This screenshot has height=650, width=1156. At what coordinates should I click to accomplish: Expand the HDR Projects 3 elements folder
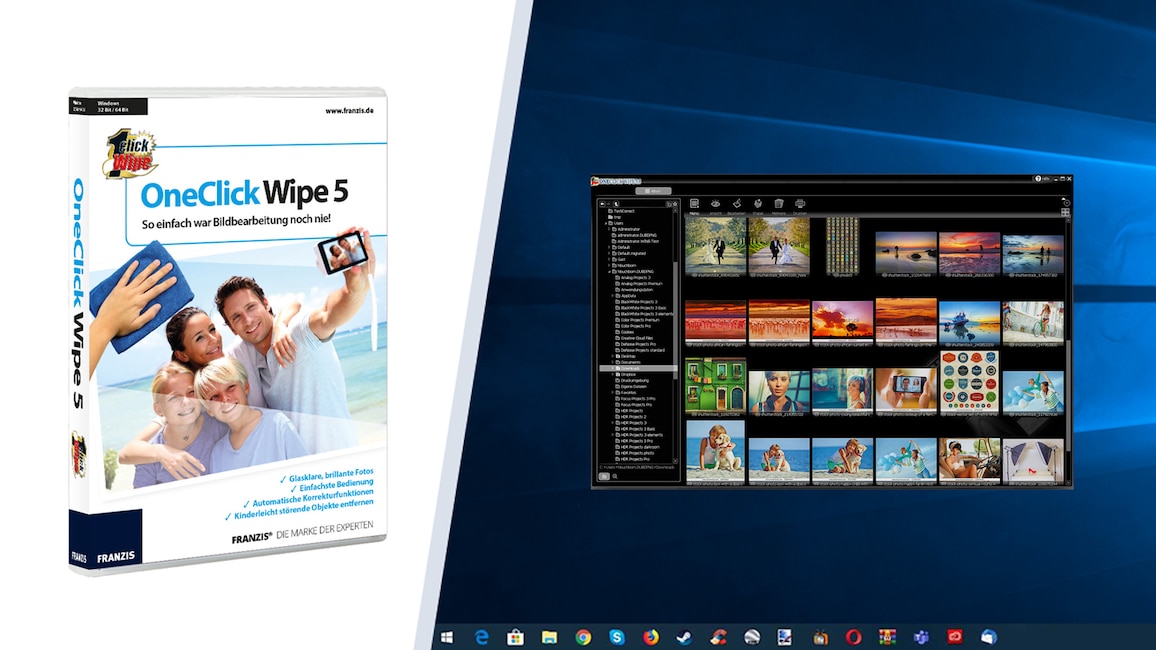(613, 435)
